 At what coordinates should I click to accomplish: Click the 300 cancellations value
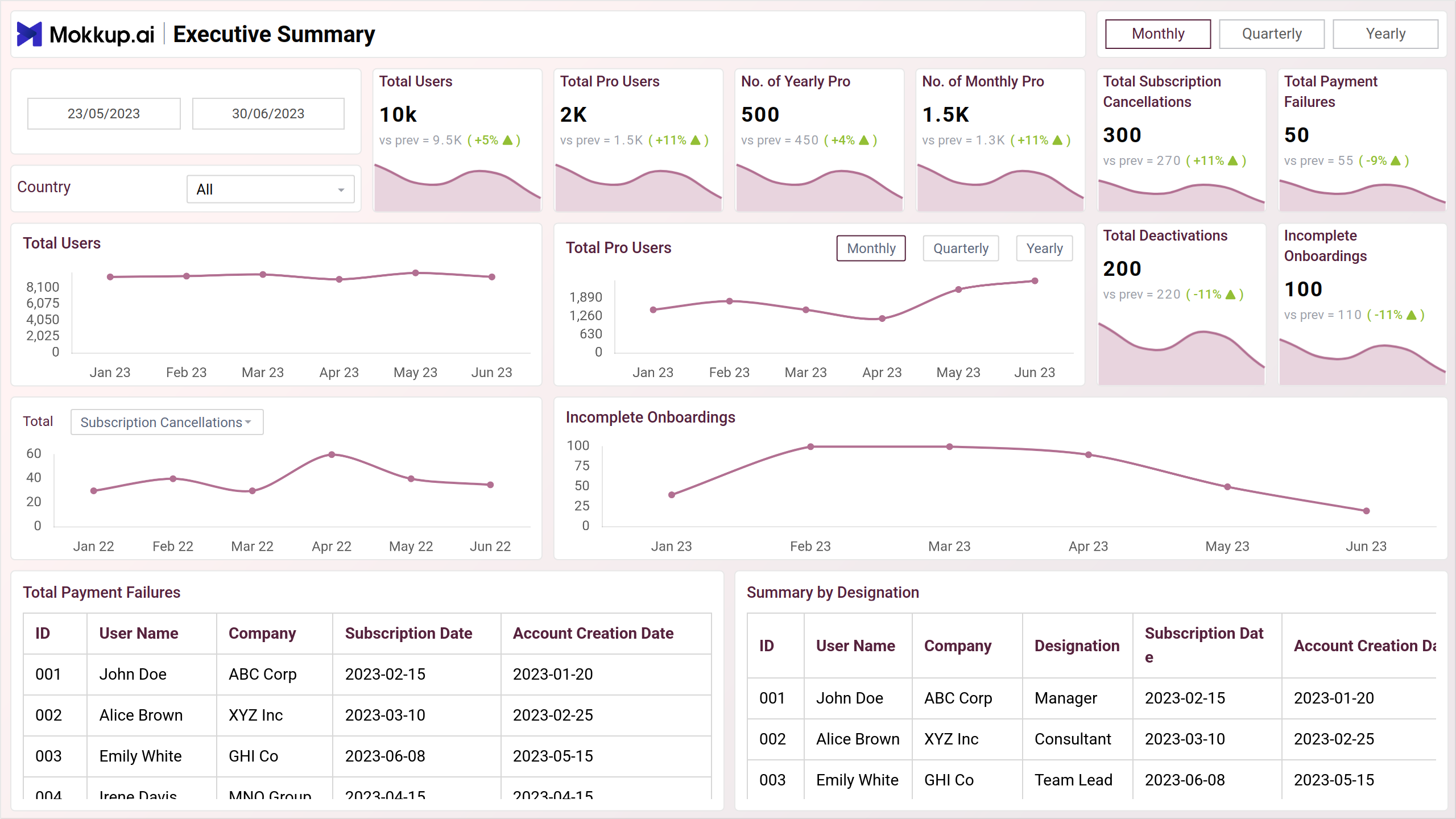pyautogui.click(x=1122, y=135)
